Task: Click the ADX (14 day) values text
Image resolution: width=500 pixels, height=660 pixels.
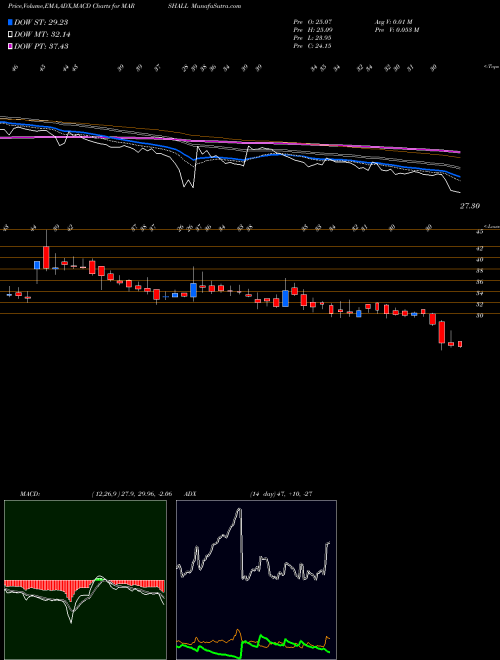Action: click(281, 494)
